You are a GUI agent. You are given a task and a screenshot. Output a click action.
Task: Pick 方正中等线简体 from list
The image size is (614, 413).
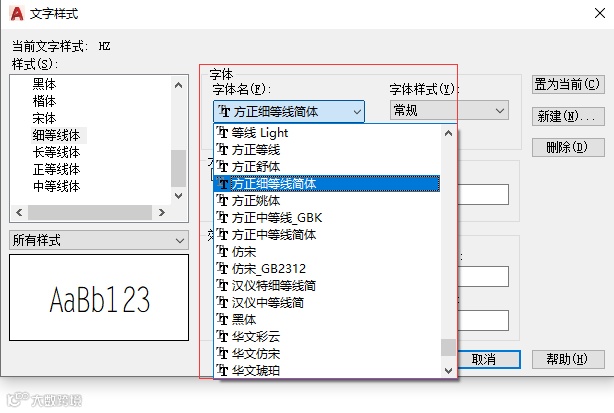click(327, 235)
